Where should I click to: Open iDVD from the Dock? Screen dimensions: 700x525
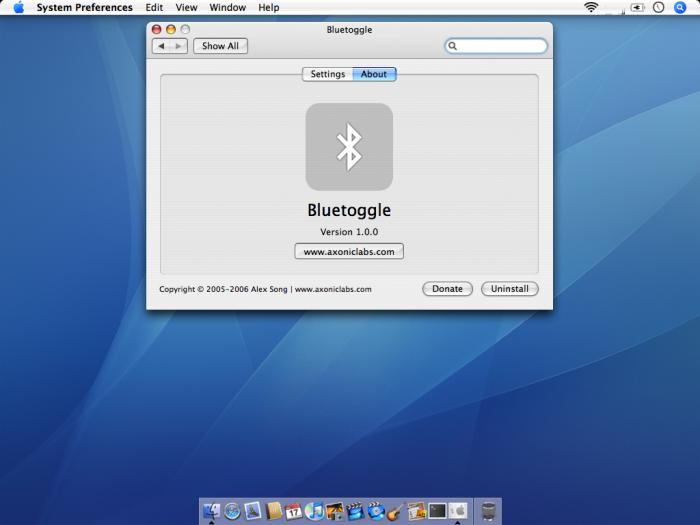tap(376, 511)
